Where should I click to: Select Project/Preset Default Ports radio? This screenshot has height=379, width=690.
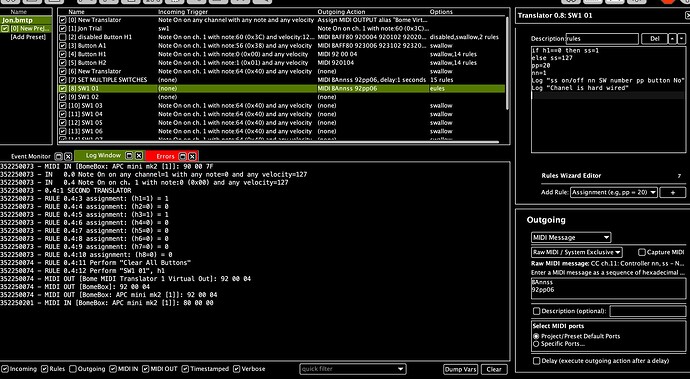(536, 336)
